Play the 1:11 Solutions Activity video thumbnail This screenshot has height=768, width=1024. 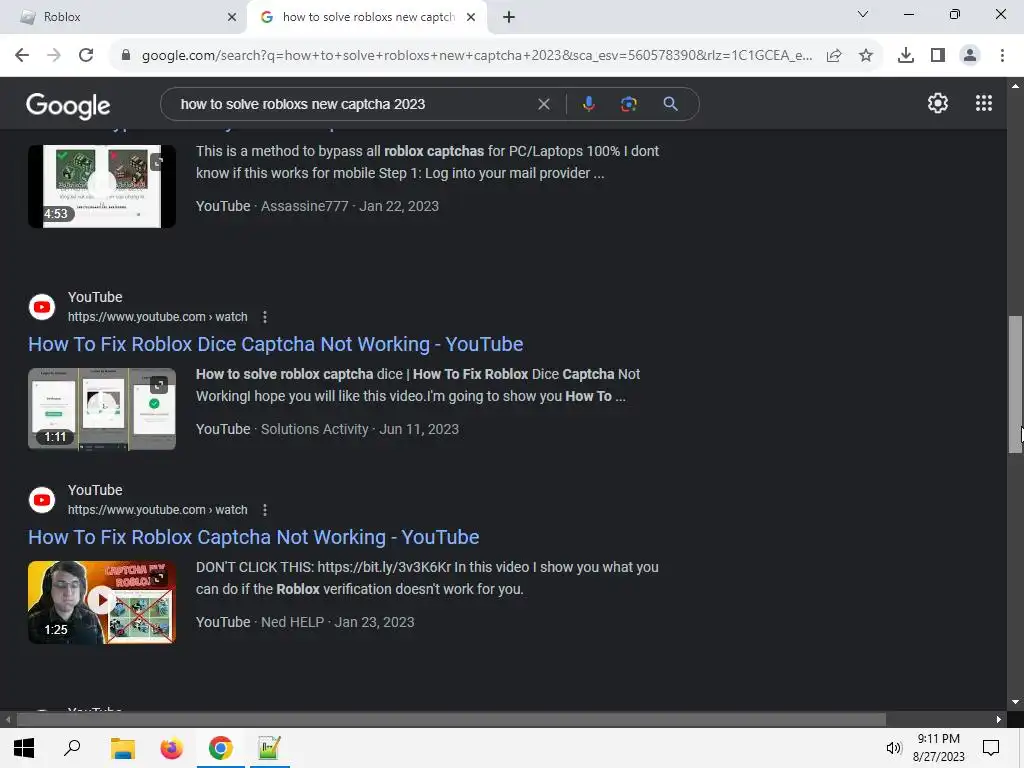(x=102, y=409)
